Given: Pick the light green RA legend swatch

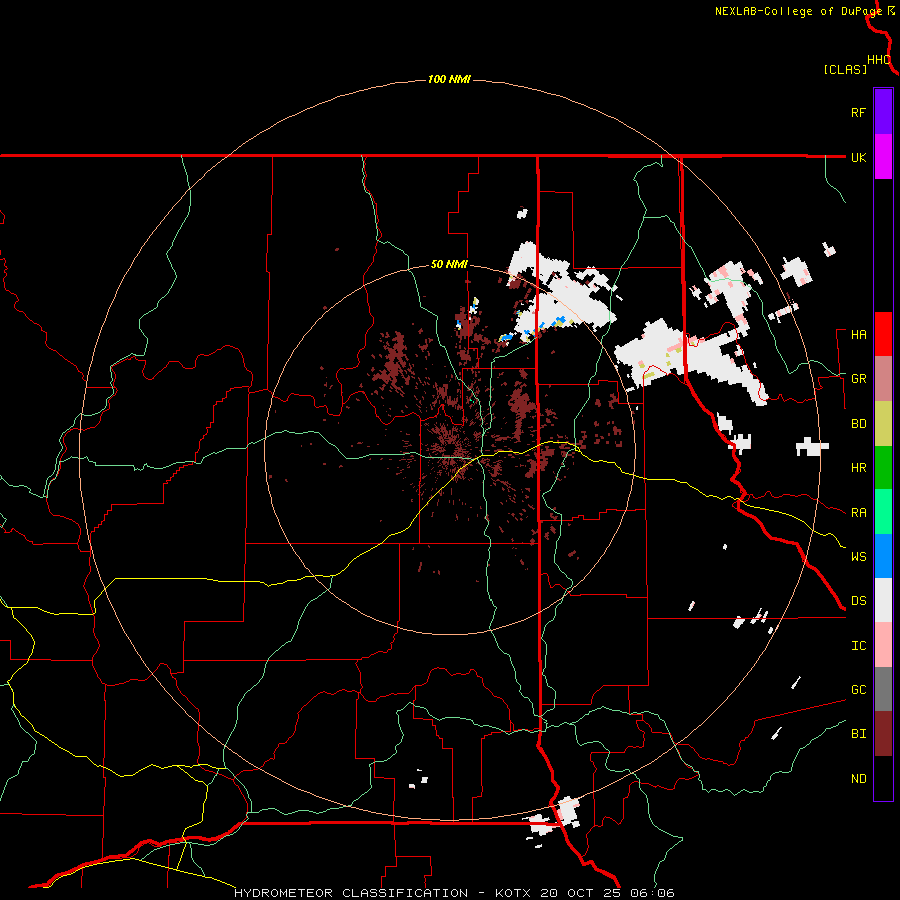Looking at the screenshot, I should tap(883, 512).
